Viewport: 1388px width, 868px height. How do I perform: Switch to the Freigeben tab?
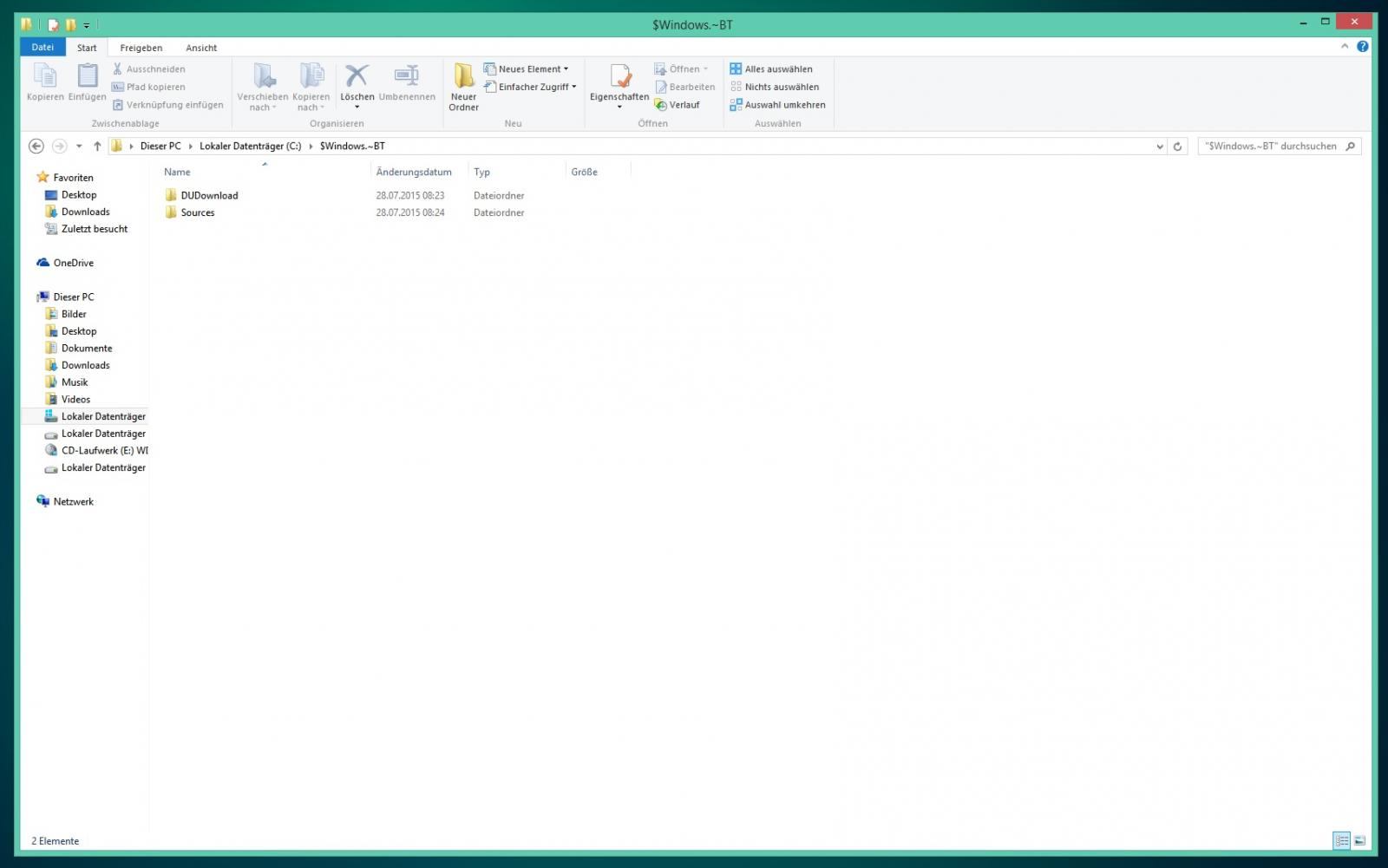click(x=141, y=48)
